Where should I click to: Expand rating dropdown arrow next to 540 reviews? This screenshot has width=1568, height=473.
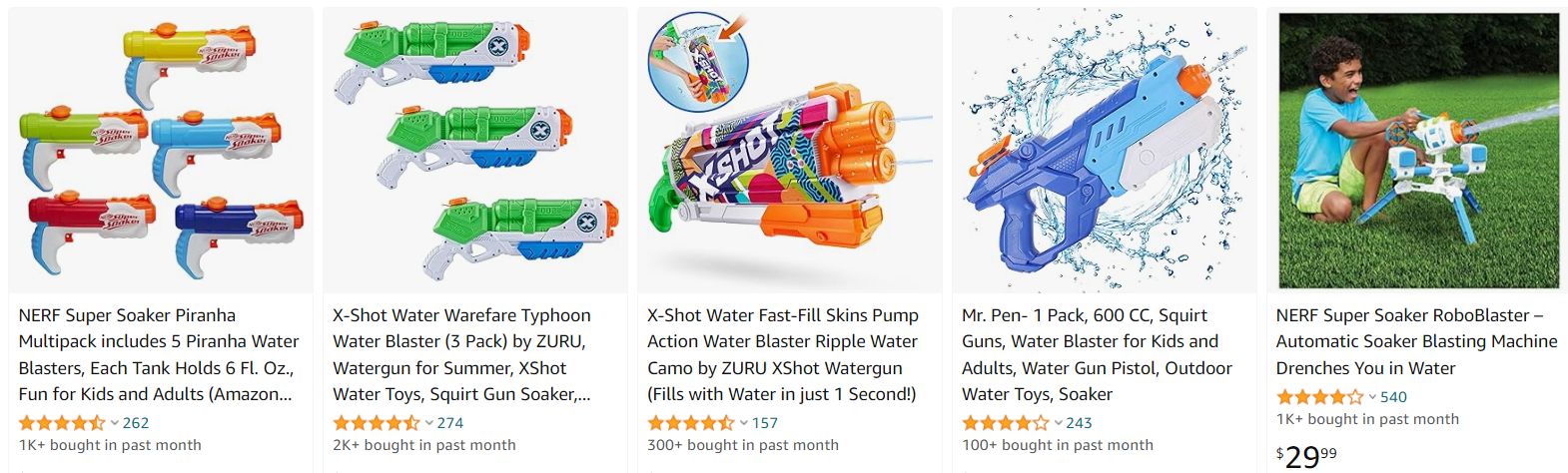pos(1372,397)
